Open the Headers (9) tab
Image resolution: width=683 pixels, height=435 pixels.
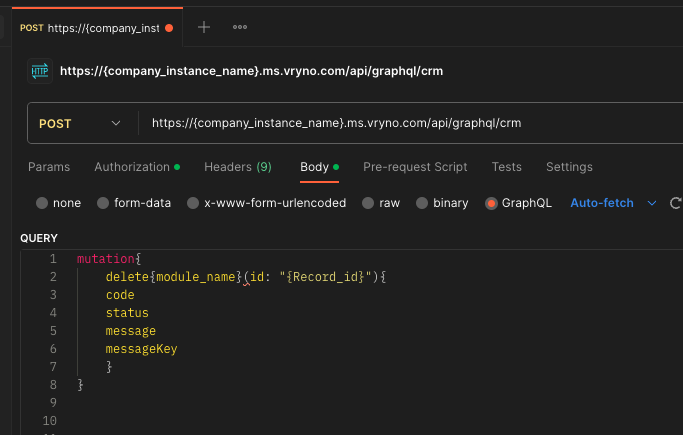(238, 167)
